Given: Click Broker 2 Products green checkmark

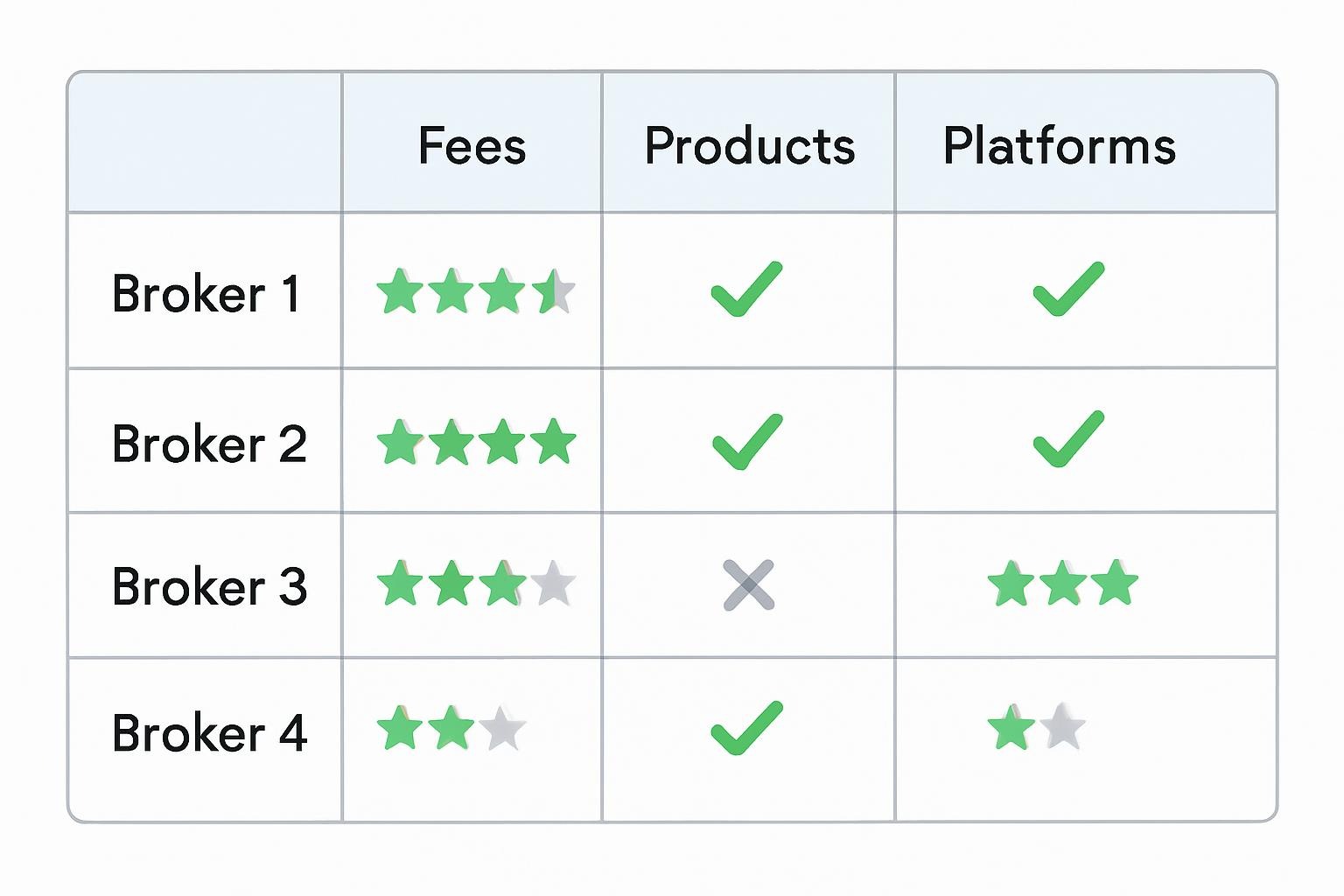Looking at the screenshot, I should click(746, 440).
